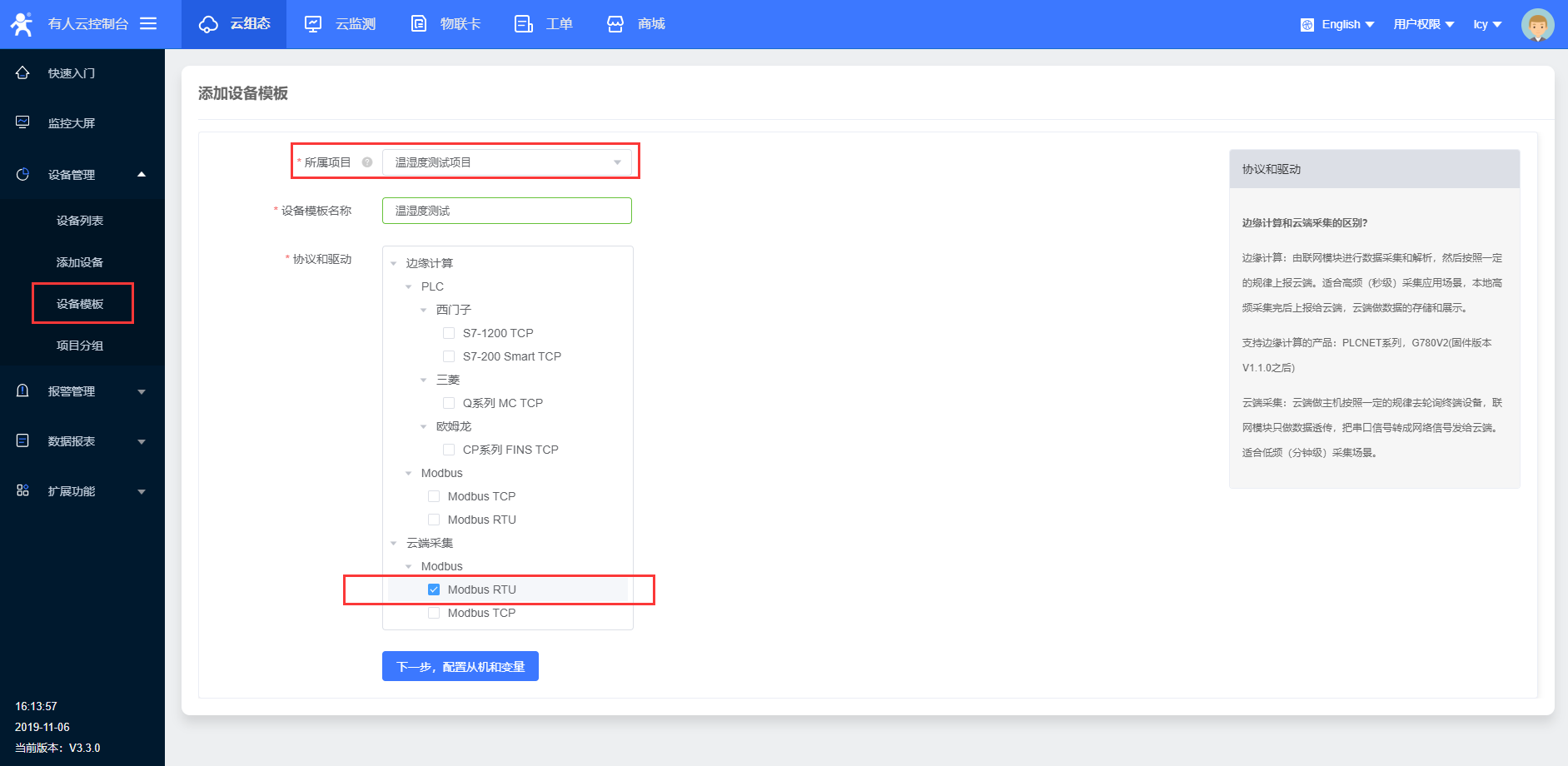This screenshot has height=766, width=1568.
Task: Open 快速入门 in the sidebar
Action: pyautogui.click(x=82, y=73)
